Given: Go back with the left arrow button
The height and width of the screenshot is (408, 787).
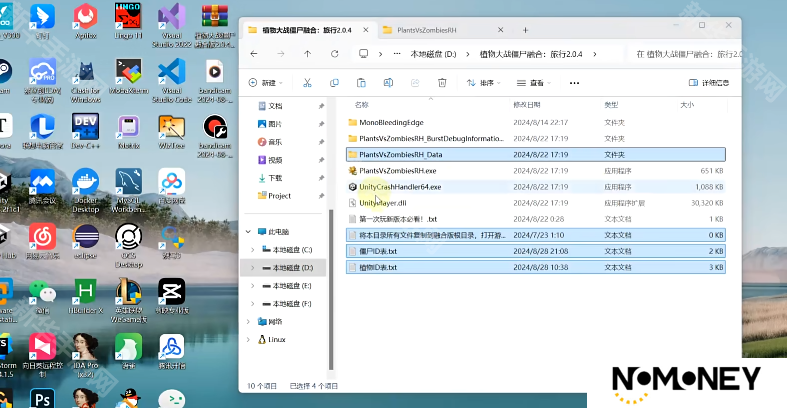Looking at the screenshot, I should [x=254, y=54].
